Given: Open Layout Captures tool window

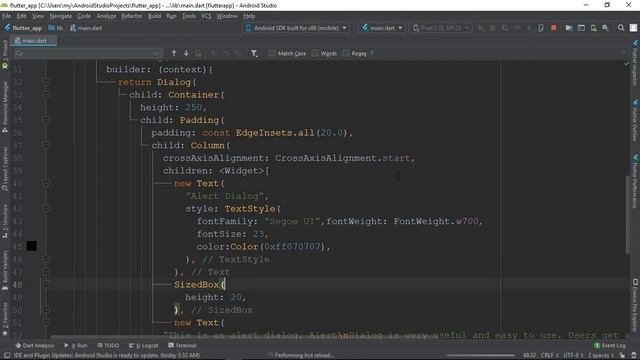Looking at the screenshot, I should tap(5, 169).
